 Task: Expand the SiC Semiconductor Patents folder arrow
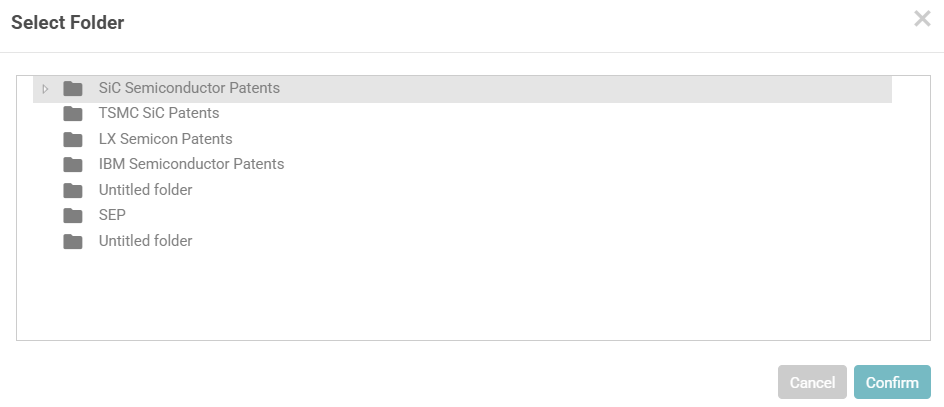45,89
